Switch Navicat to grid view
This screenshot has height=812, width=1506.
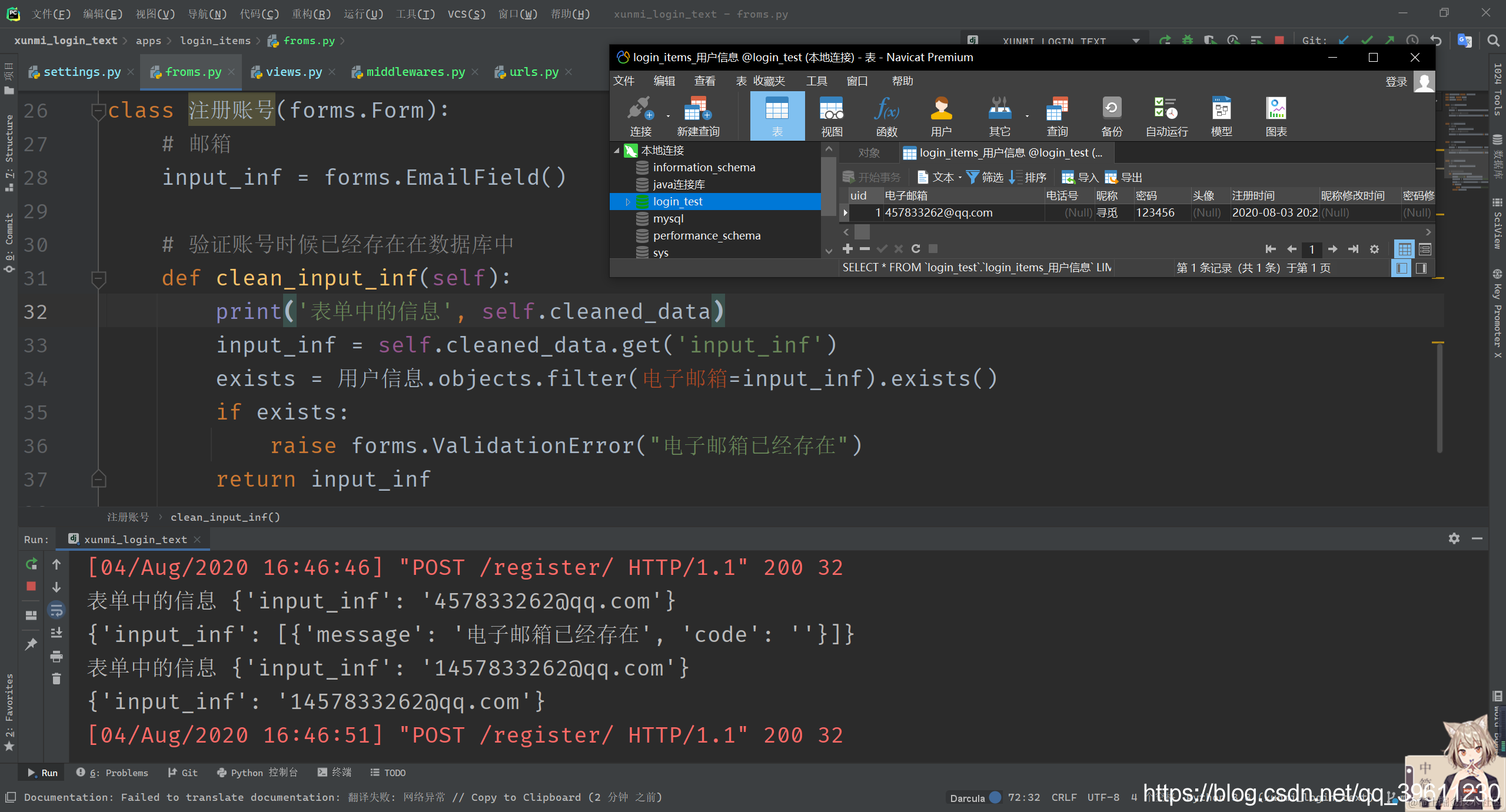click(1404, 249)
